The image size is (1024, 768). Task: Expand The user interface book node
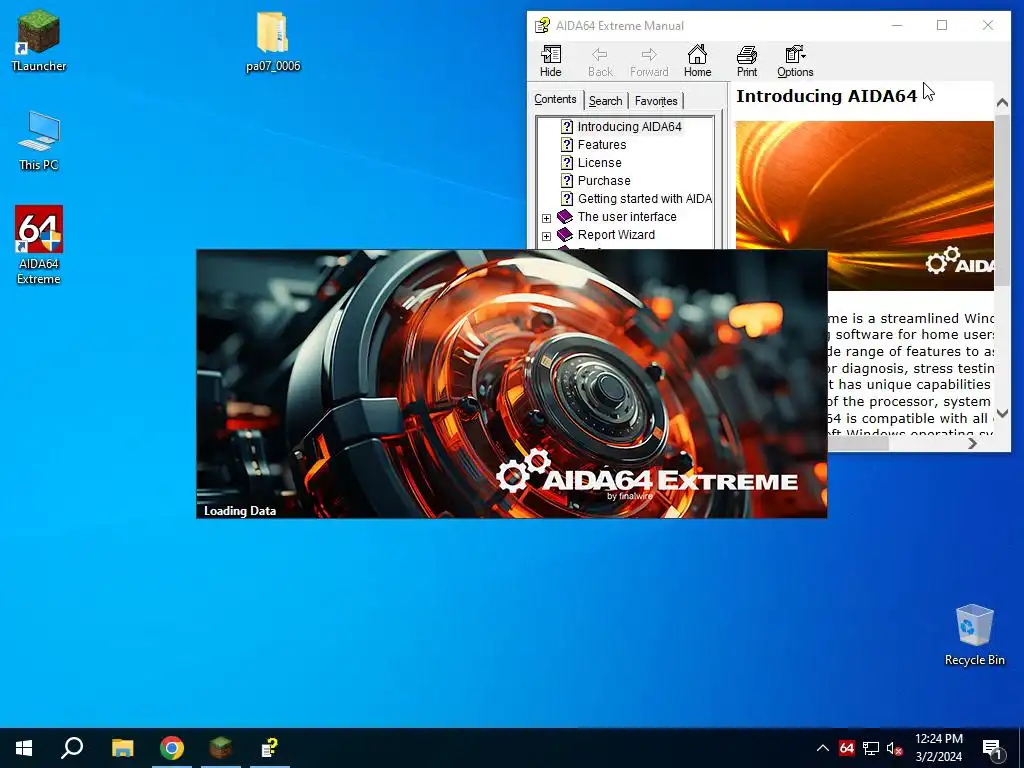point(547,218)
